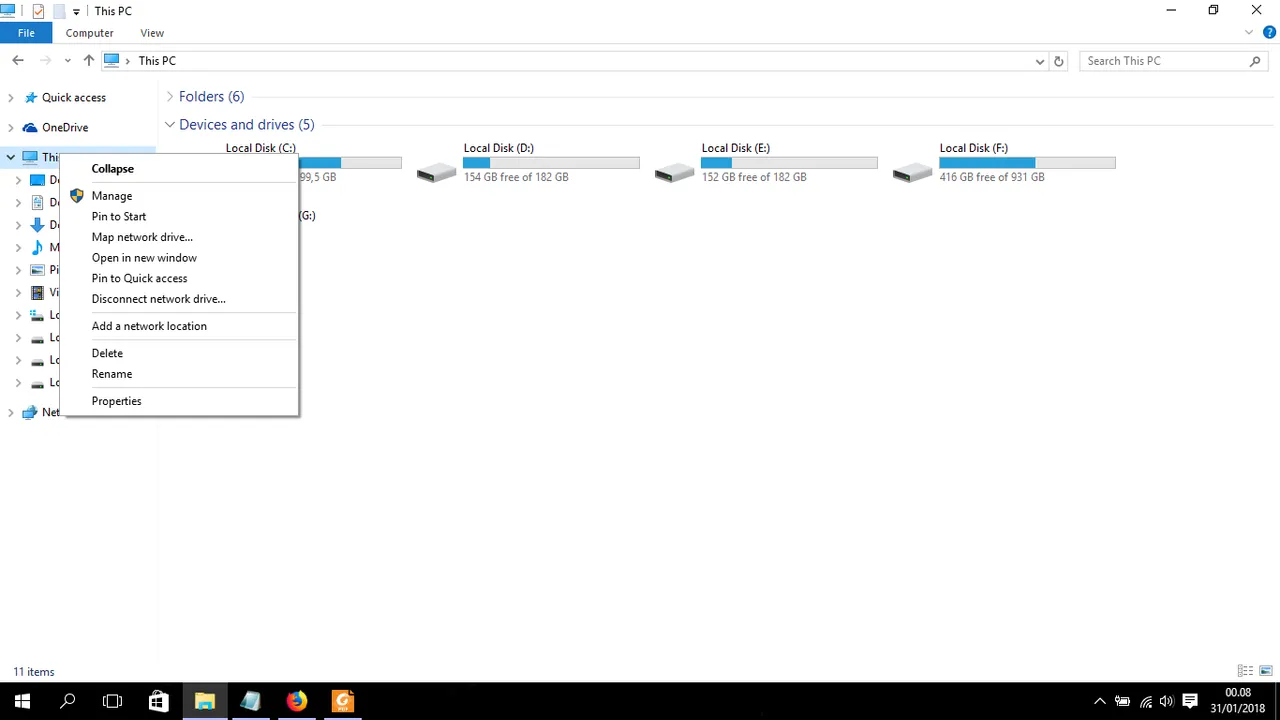This screenshot has height=720, width=1280.
Task: Expand the Folders (6) group
Action: tap(170, 96)
